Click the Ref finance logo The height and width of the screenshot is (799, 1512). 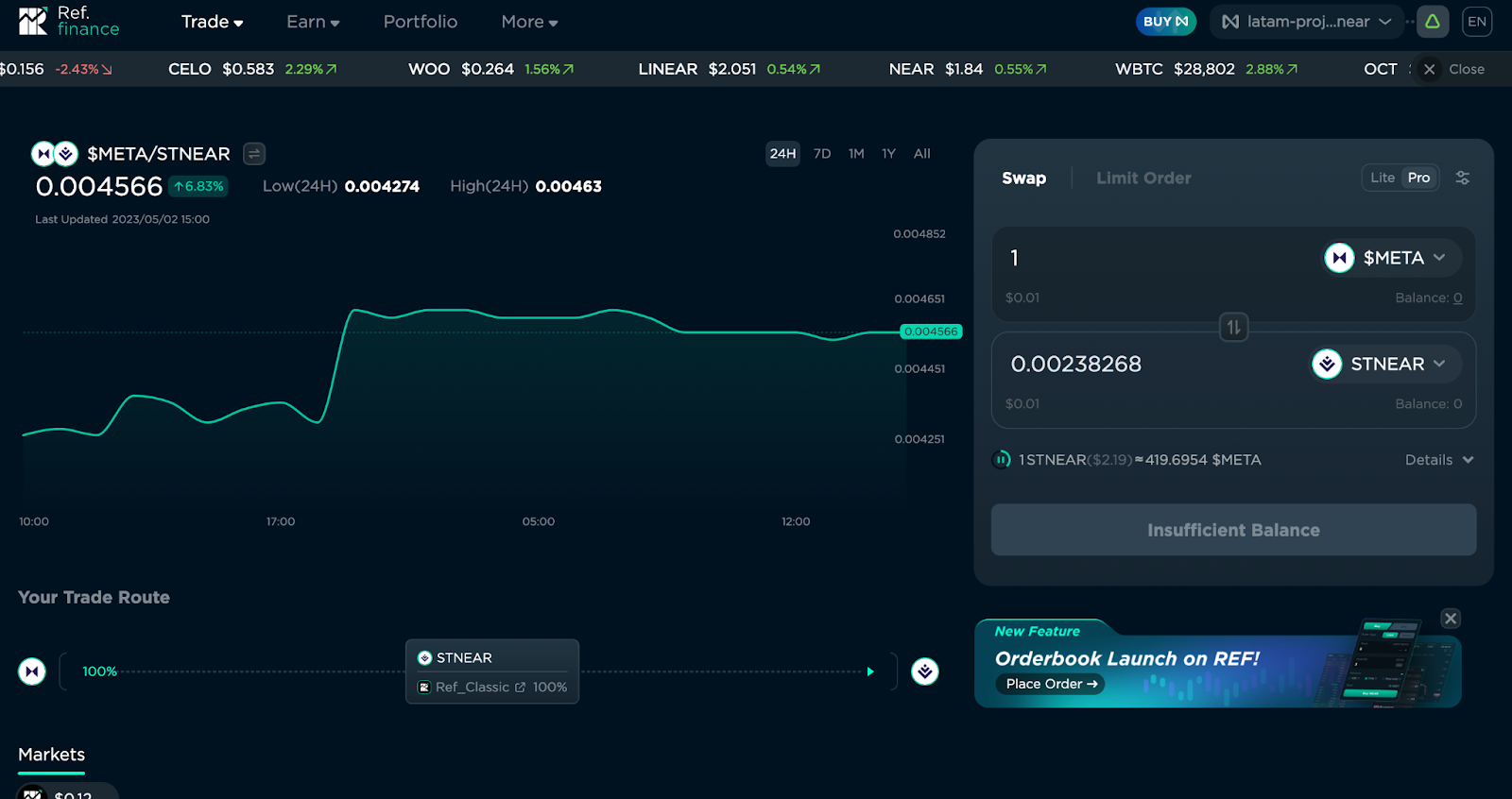(69, 21)
